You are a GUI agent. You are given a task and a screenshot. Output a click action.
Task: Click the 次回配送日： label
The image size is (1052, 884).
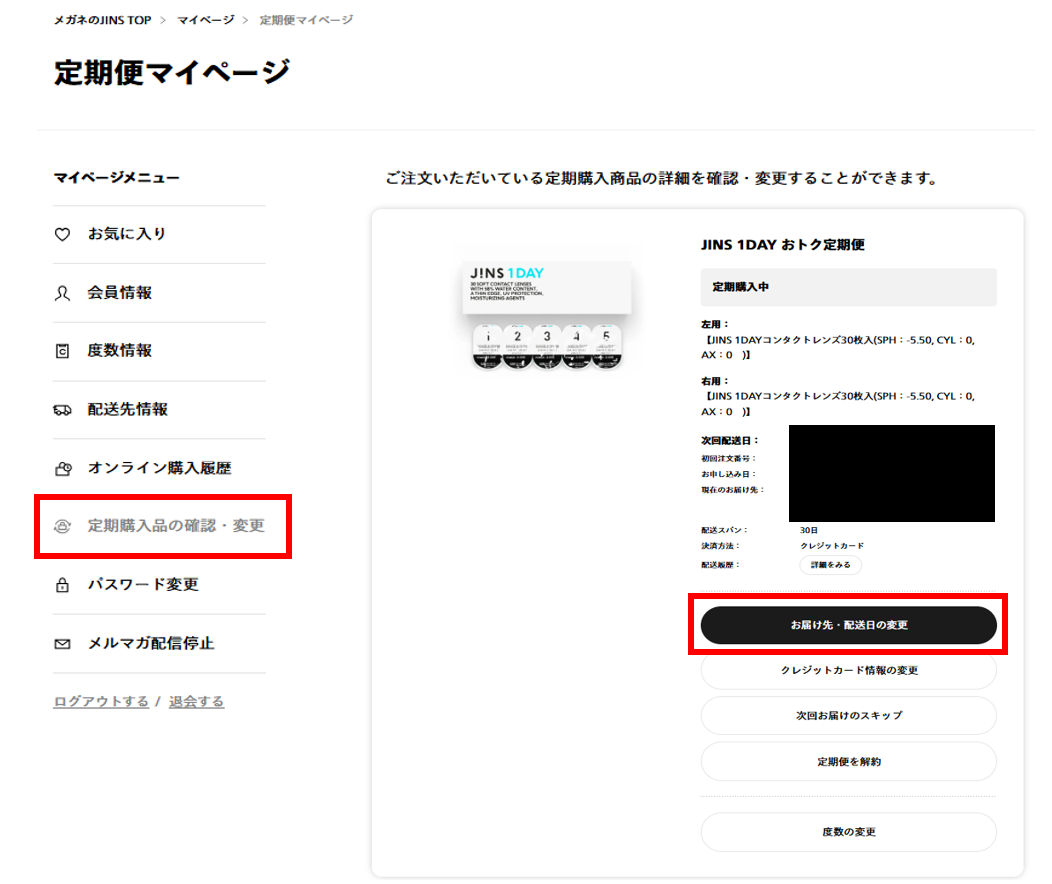tap(730, 441)
